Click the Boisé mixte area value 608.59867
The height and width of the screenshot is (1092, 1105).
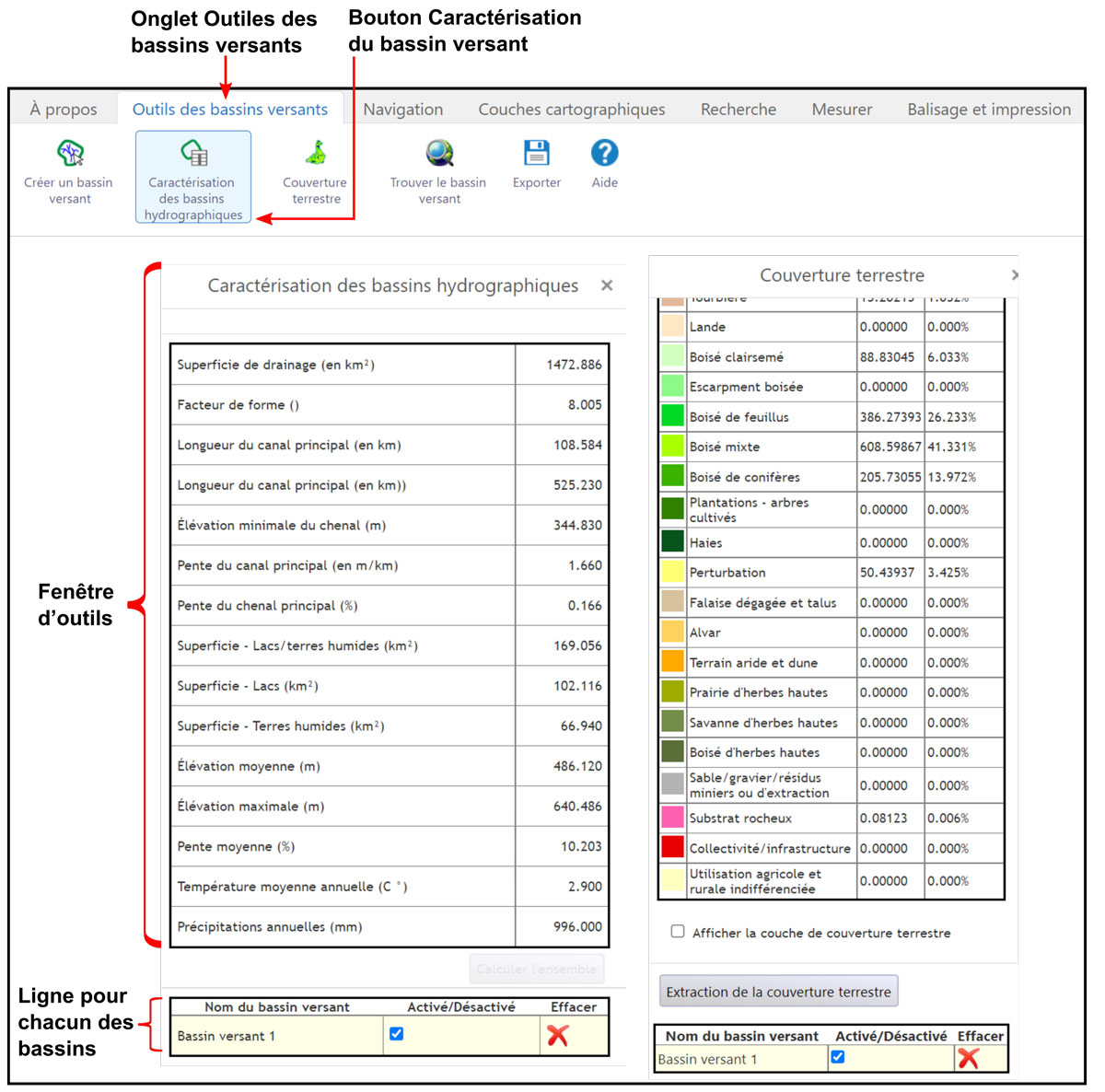tap(890, 447)
